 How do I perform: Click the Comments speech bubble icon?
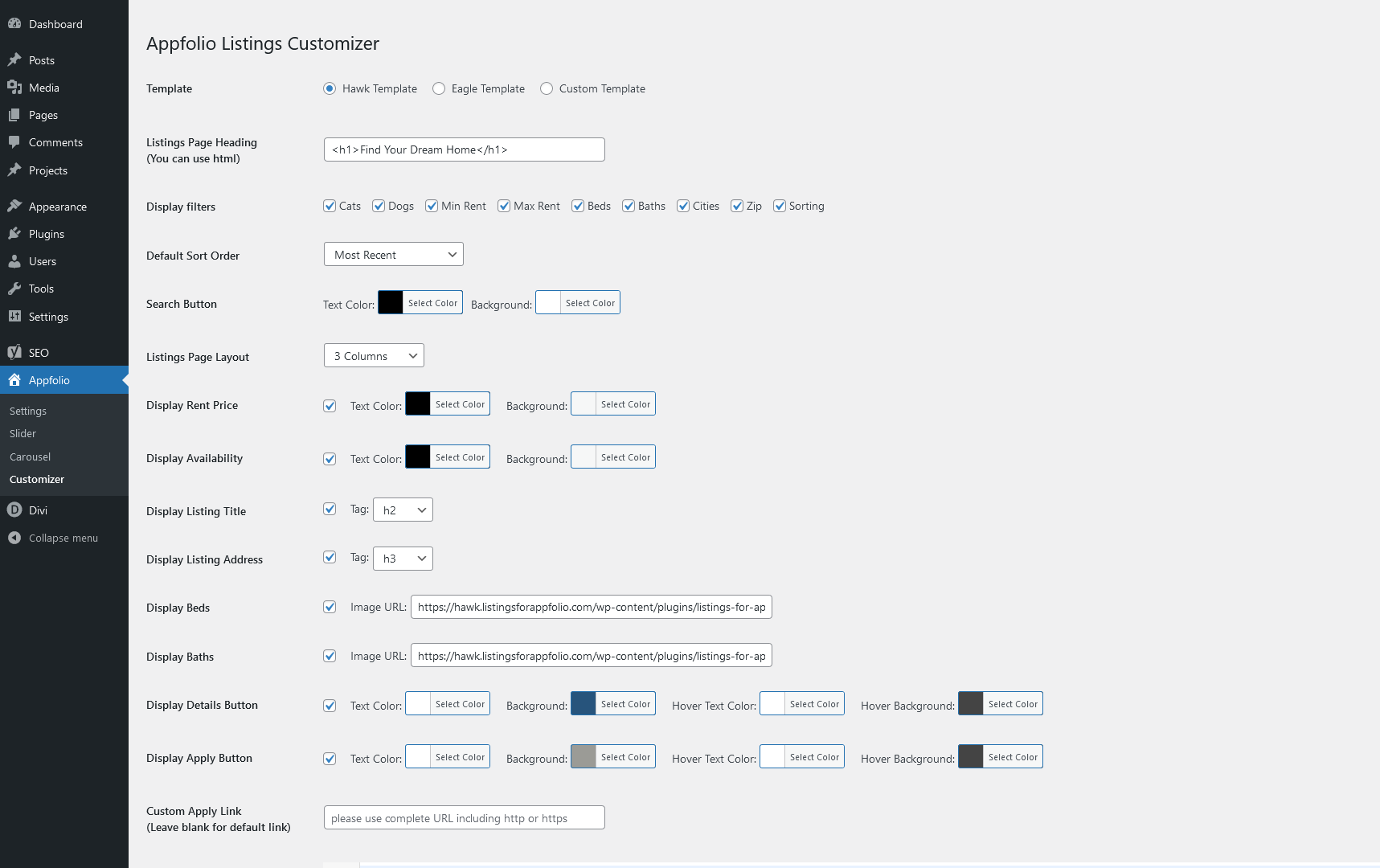pyautogui.click(x=14, y=142)
